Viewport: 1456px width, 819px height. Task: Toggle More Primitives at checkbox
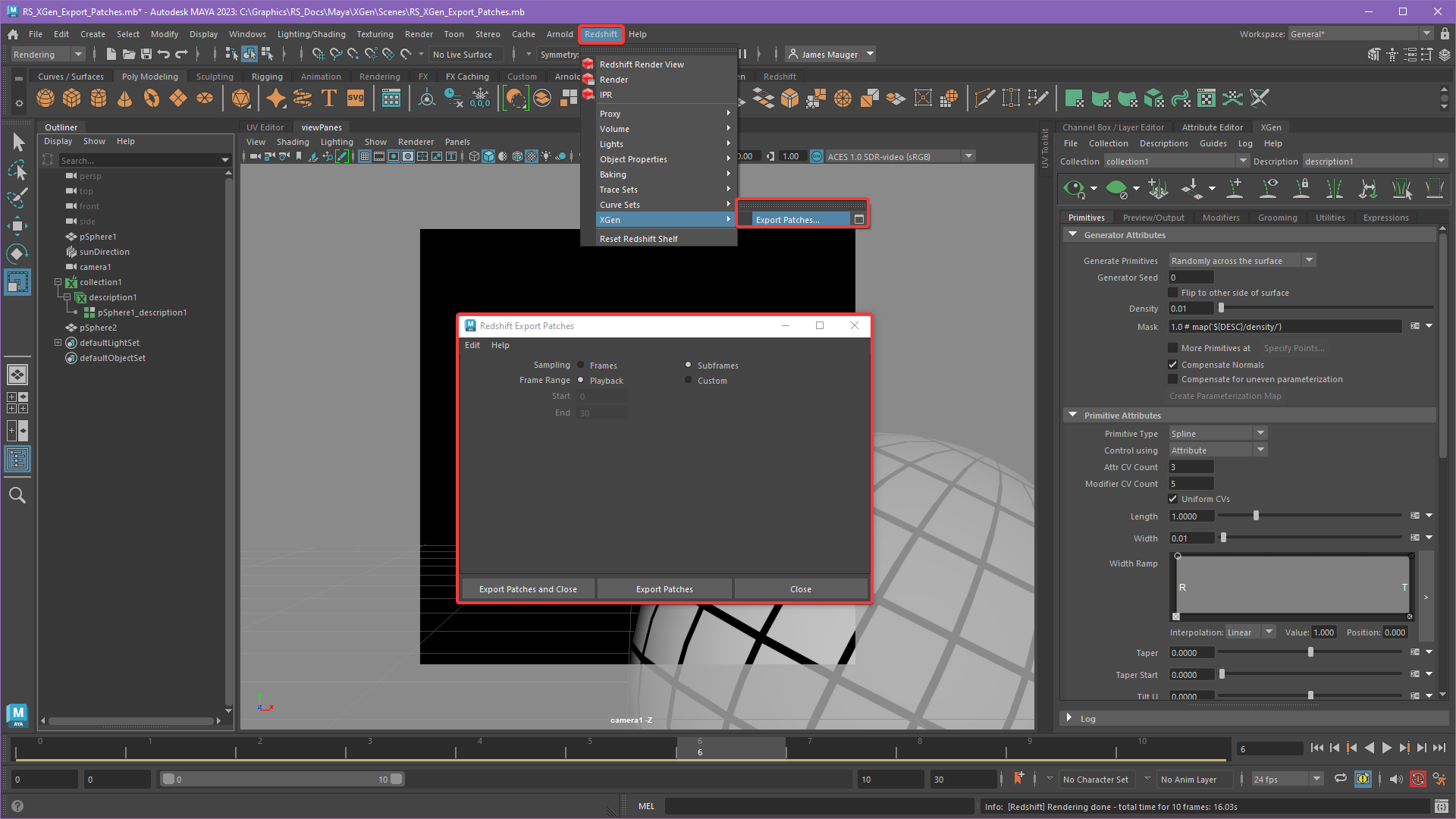click(x=1173, y=348)
